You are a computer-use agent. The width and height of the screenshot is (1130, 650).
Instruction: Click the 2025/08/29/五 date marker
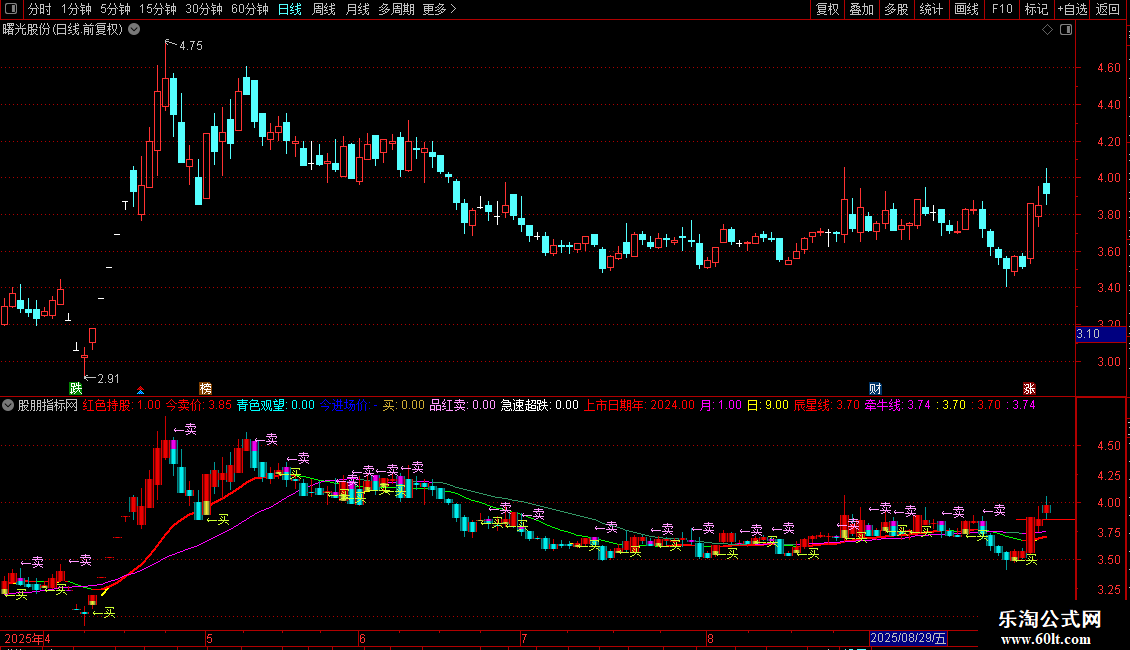(907, 638)
